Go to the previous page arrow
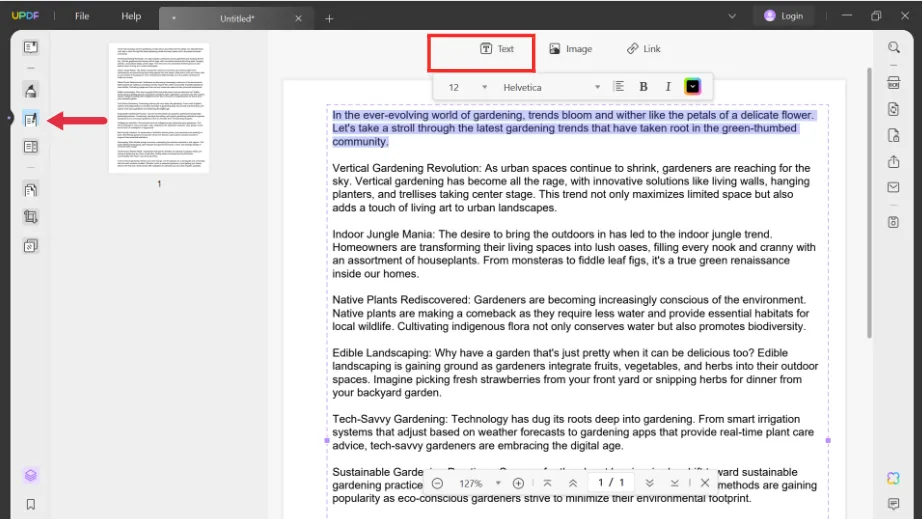Image resolution: width=922 pixels, height=519 pixels. (573, 483)
